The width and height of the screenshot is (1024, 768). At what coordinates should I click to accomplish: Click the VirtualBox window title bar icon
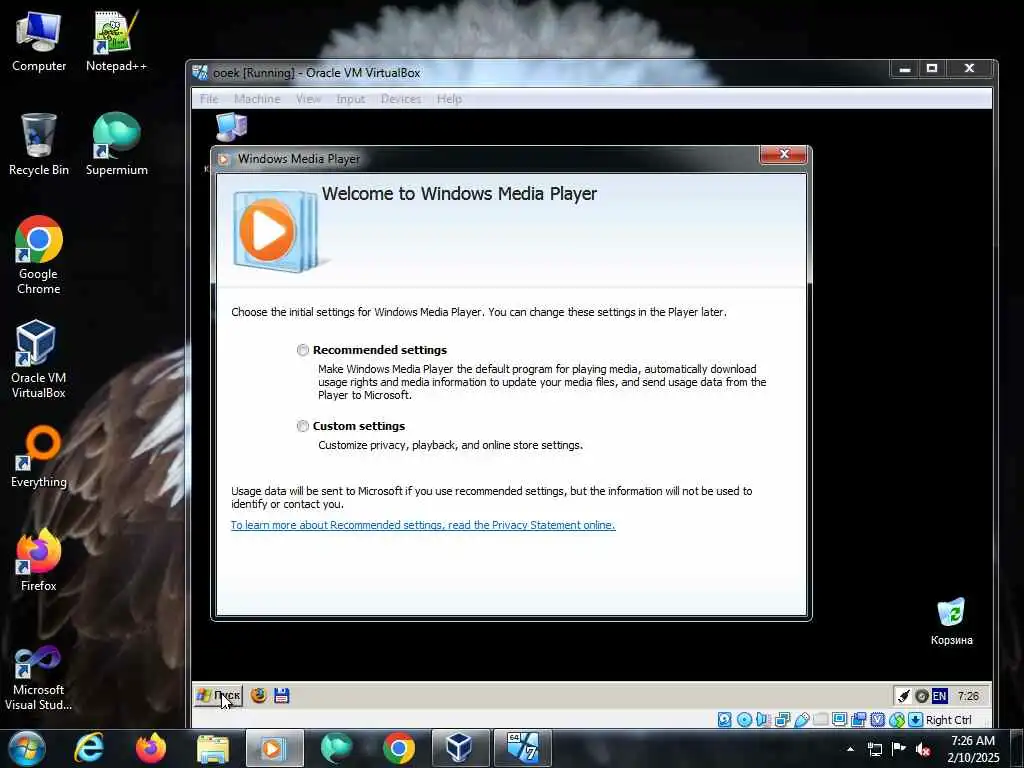click(x=200, y=72)
